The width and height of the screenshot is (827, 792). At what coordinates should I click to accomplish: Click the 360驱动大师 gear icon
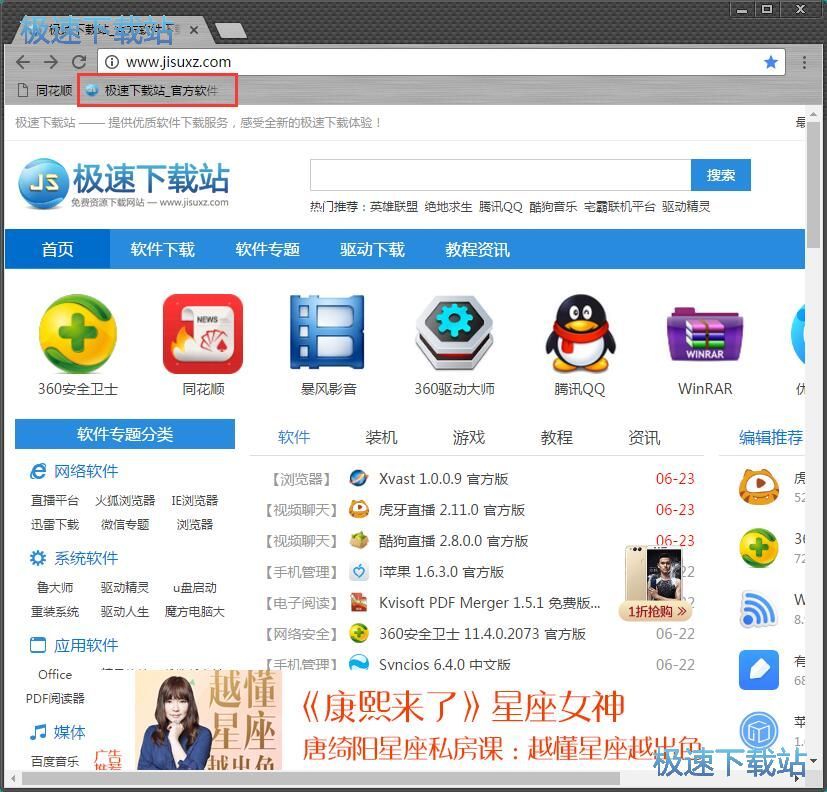pos(454,332)
